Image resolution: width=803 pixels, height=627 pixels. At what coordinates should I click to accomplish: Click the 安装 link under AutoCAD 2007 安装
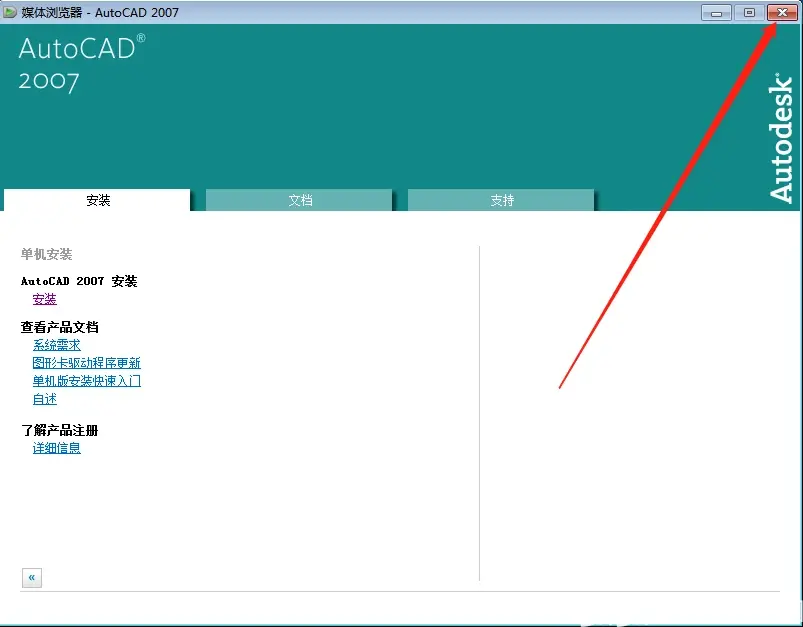45,299
